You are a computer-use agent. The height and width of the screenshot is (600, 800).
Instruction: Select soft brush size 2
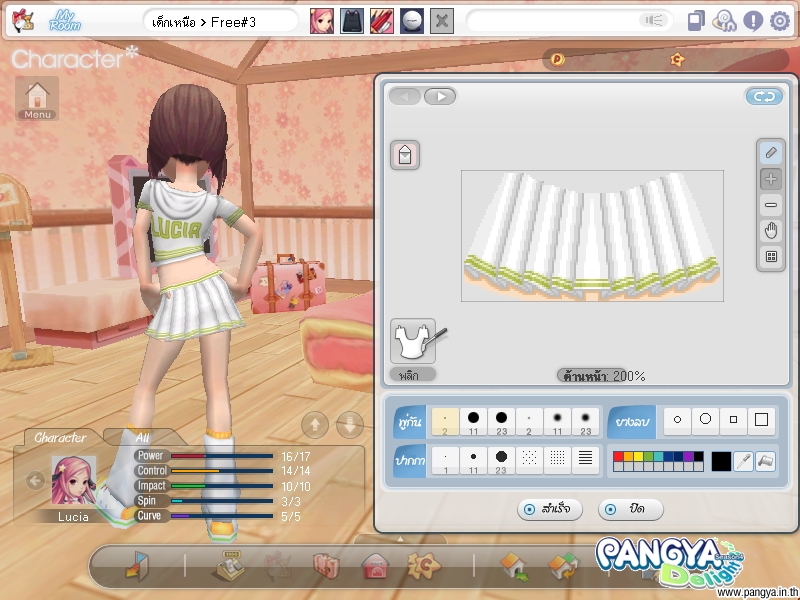point(529,422)
